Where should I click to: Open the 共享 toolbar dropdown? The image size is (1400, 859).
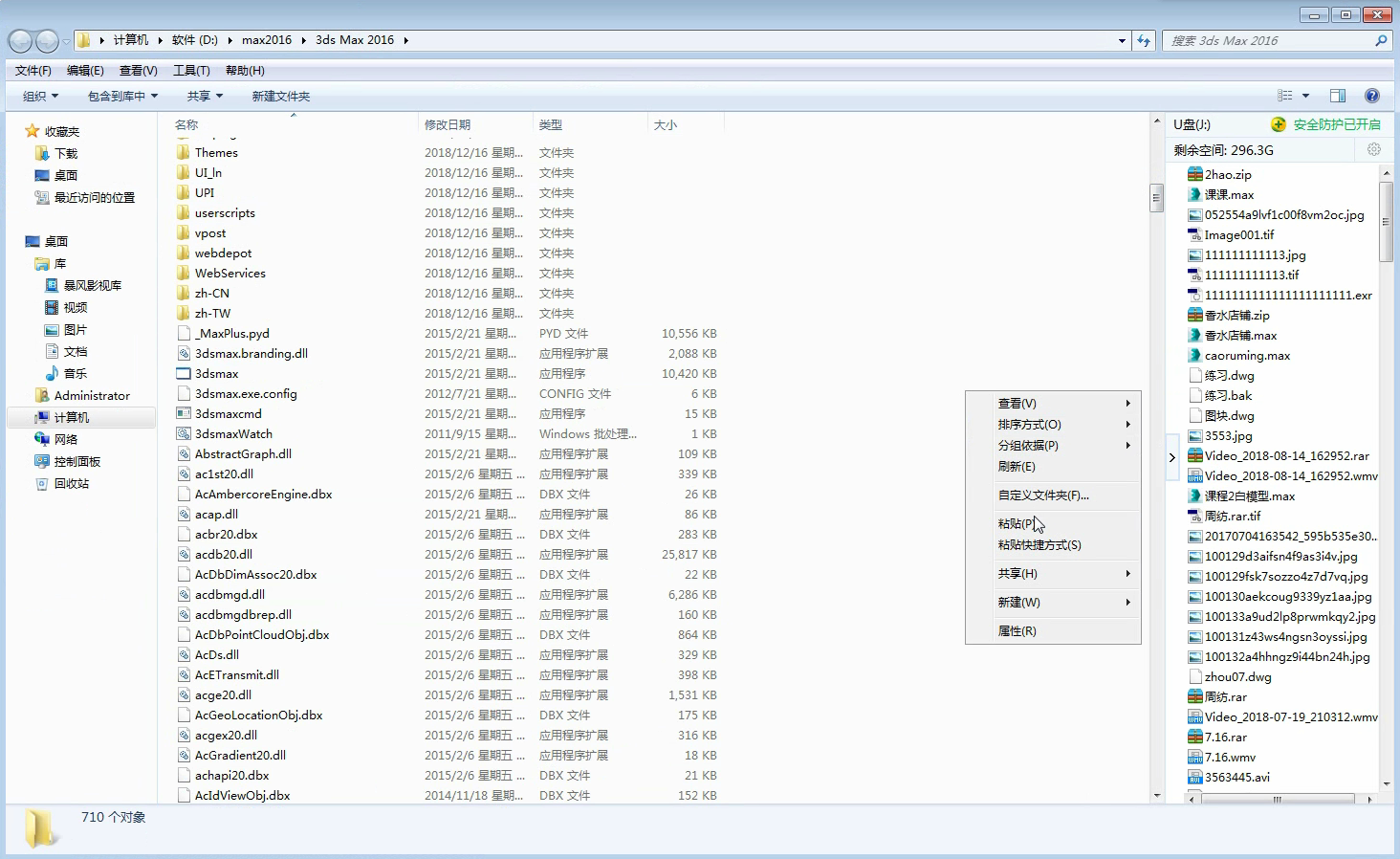pyautogui.click(x=205, y=96)
